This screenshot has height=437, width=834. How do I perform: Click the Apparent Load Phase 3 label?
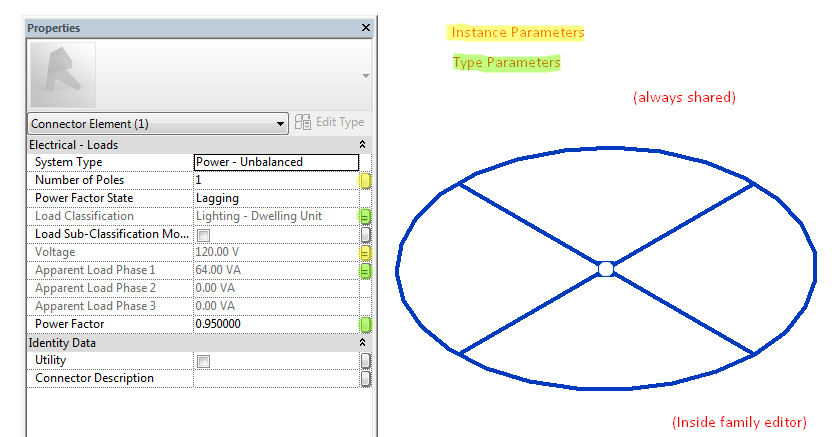point(95,306)
